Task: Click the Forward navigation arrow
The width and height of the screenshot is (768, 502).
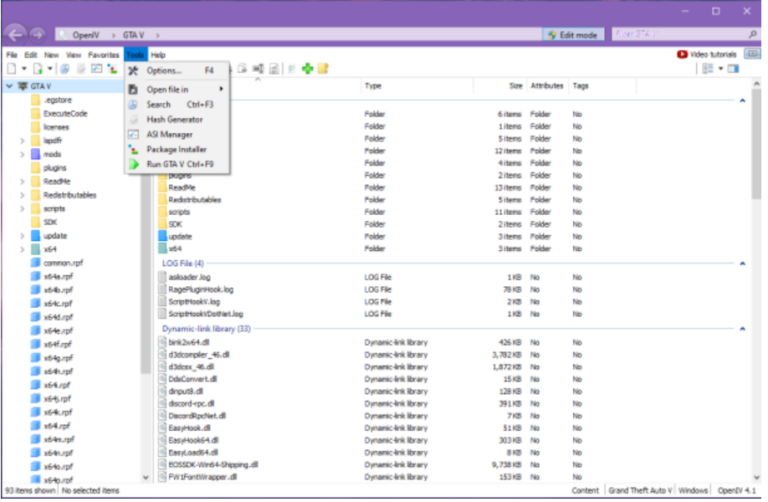Action: point(37,35)
